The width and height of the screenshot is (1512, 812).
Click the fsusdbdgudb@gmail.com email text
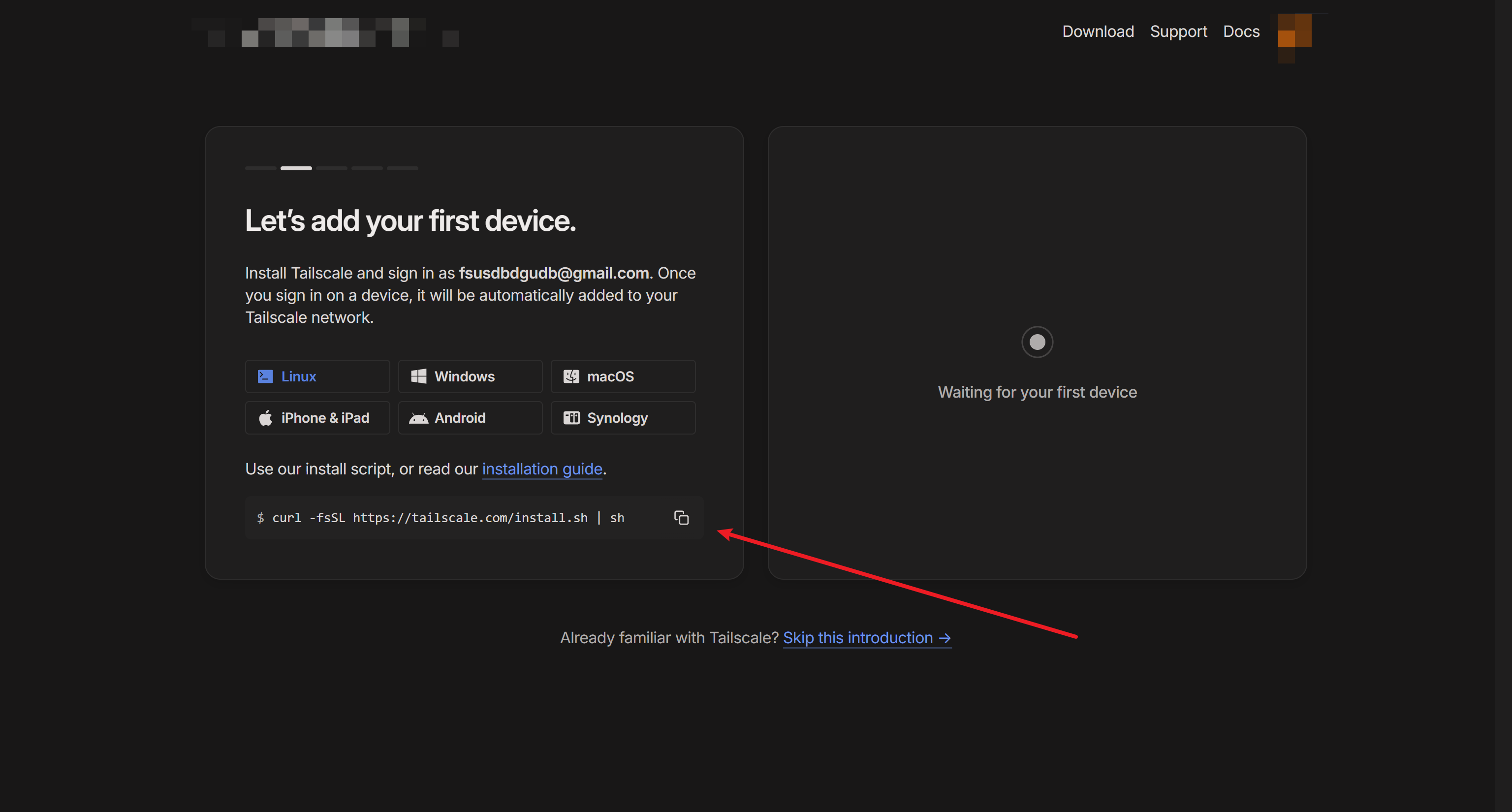554,273
